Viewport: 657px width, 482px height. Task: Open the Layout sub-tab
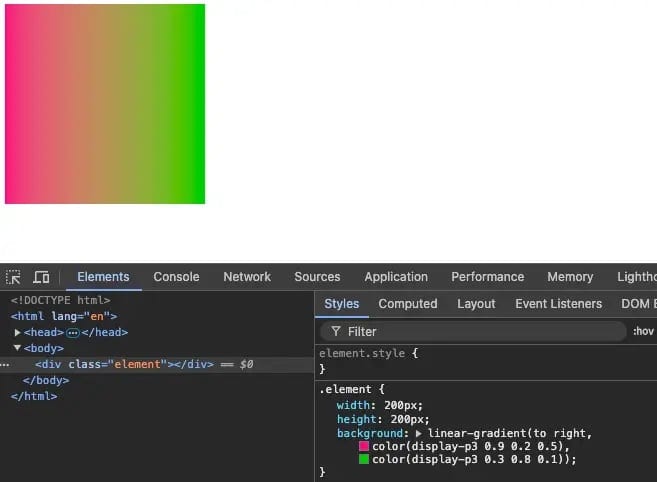pos(476,303)
